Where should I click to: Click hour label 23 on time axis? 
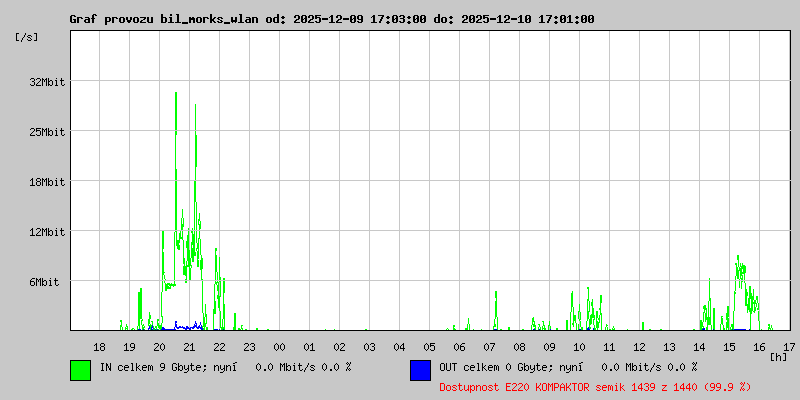(249, 347)
